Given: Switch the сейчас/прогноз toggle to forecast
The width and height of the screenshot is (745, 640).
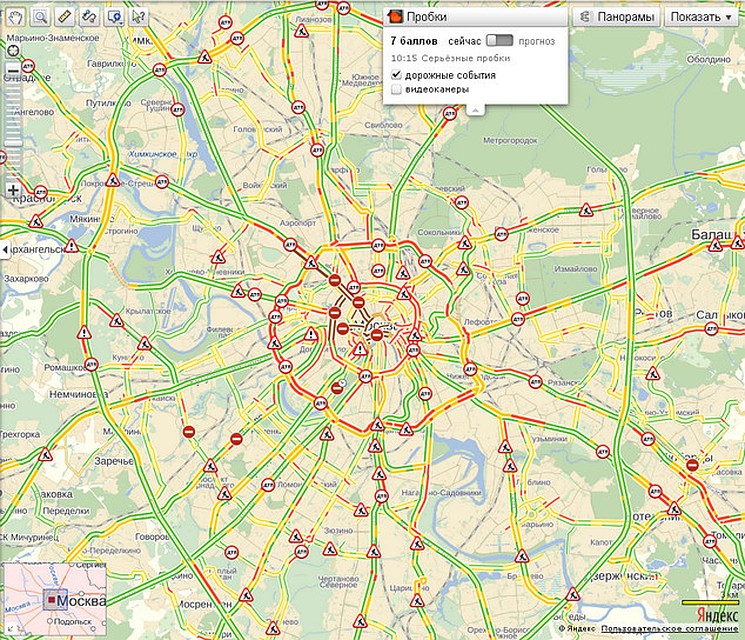Looking at the screenshot, I should (x=500, y=40).
